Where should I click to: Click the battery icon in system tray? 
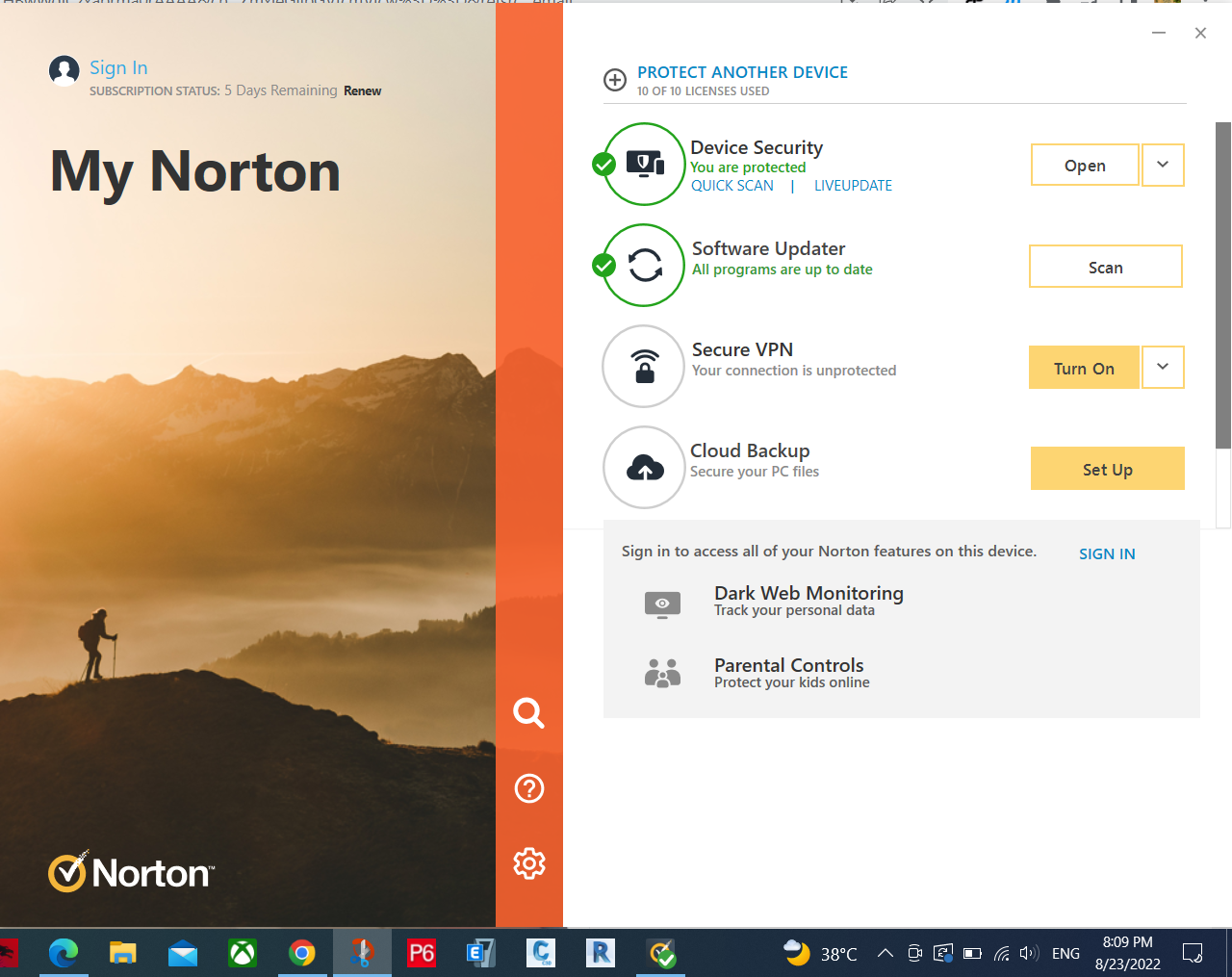972,954
